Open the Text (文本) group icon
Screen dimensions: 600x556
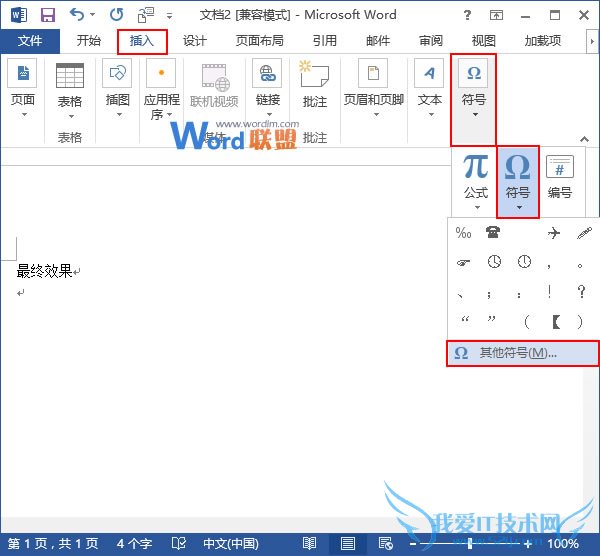coord(429,73)
